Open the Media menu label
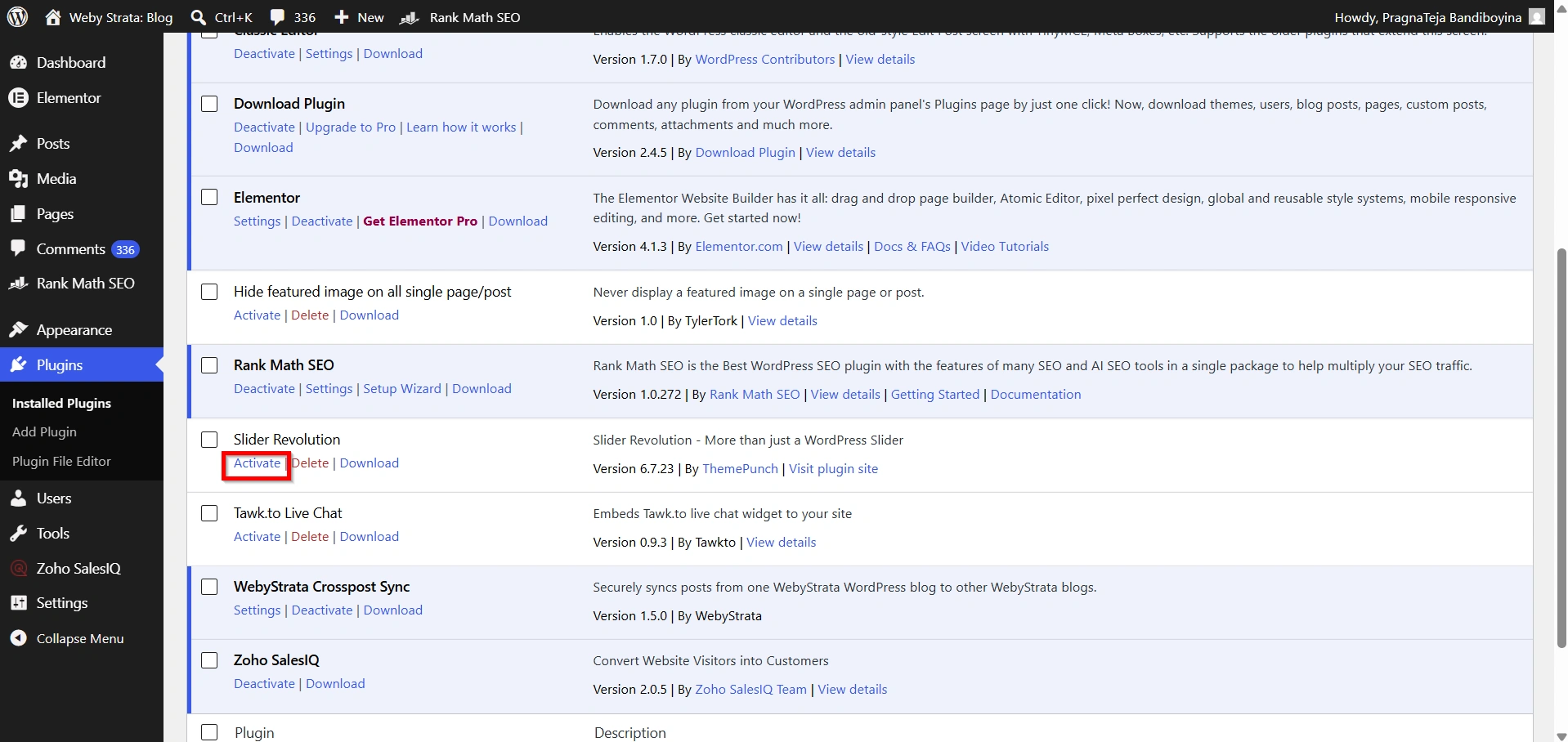 (56, 179)
